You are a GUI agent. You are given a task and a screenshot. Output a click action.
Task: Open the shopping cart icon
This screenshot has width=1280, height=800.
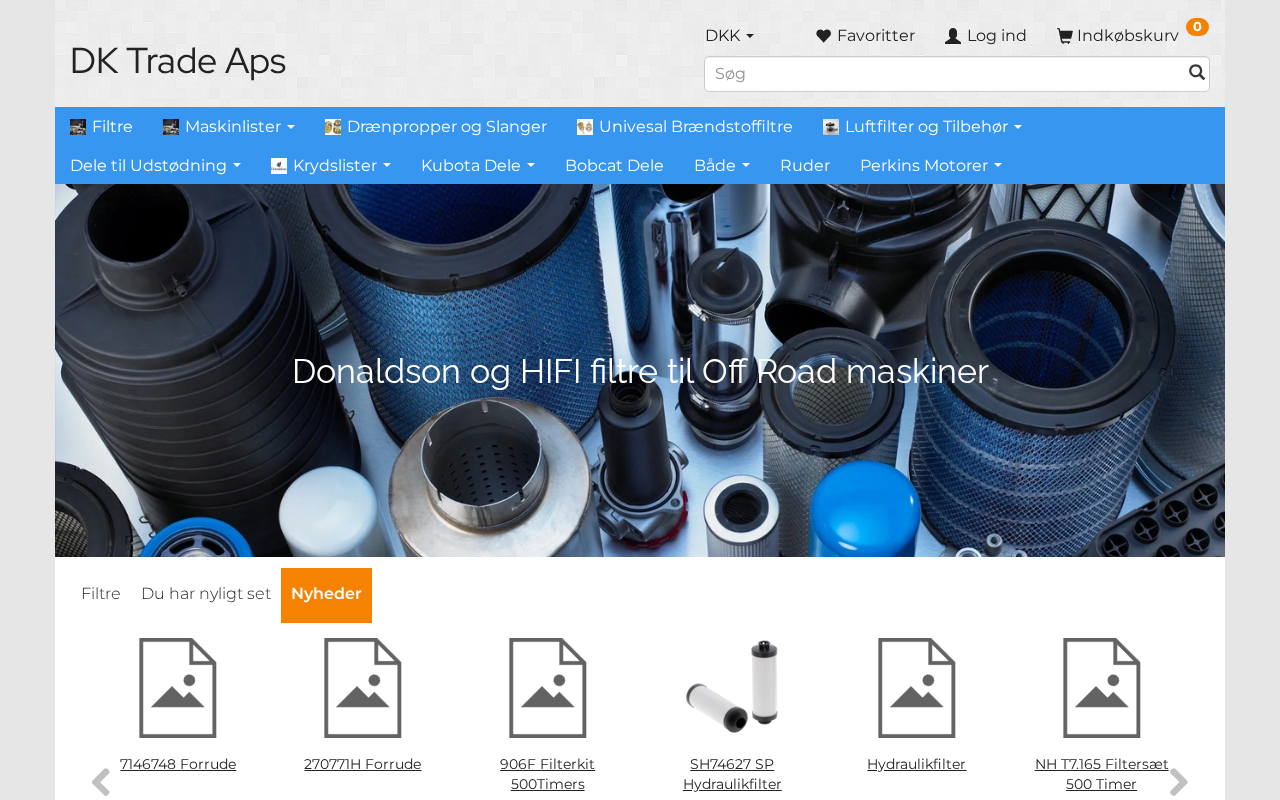tap(1065, 36)
